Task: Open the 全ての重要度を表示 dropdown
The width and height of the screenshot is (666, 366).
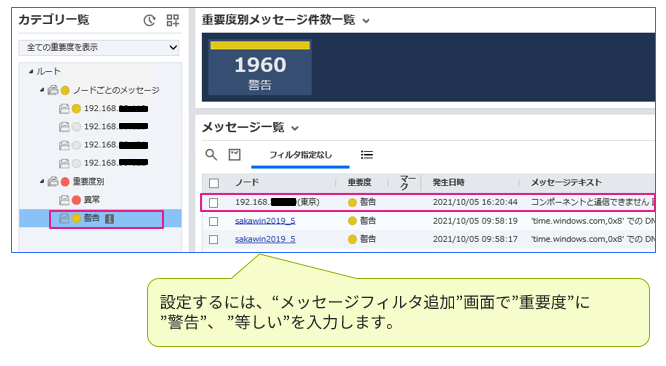Action: pyautogui.click(x=99, y=47)
